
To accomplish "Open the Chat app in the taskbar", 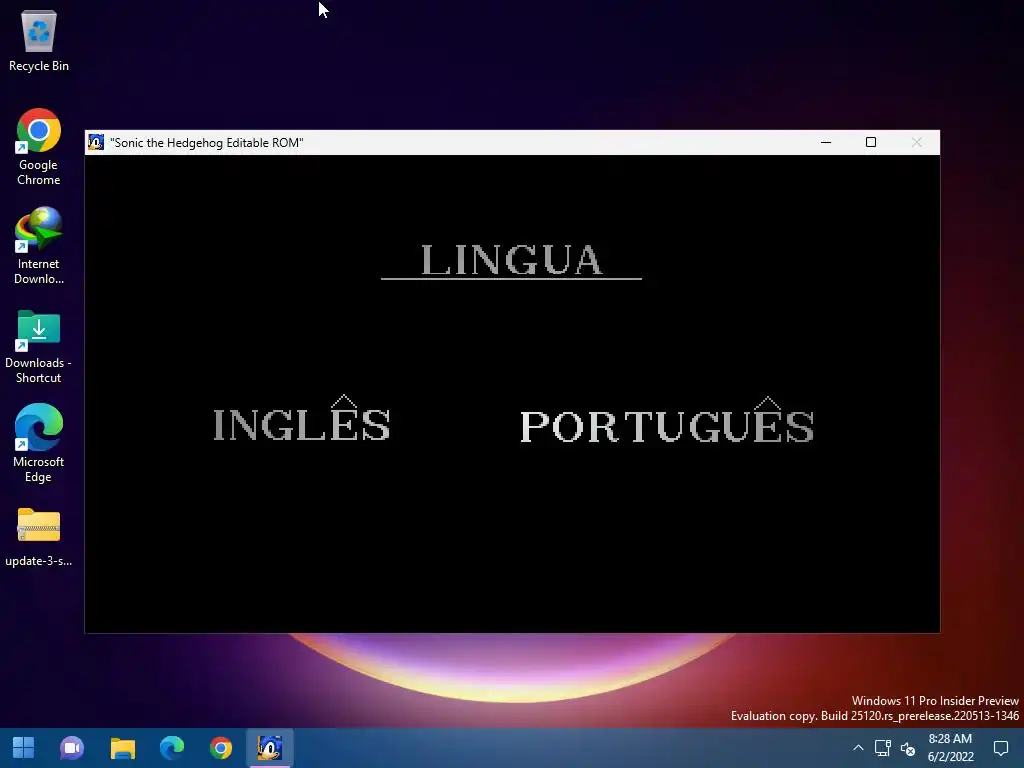I will tap(72, 748).
